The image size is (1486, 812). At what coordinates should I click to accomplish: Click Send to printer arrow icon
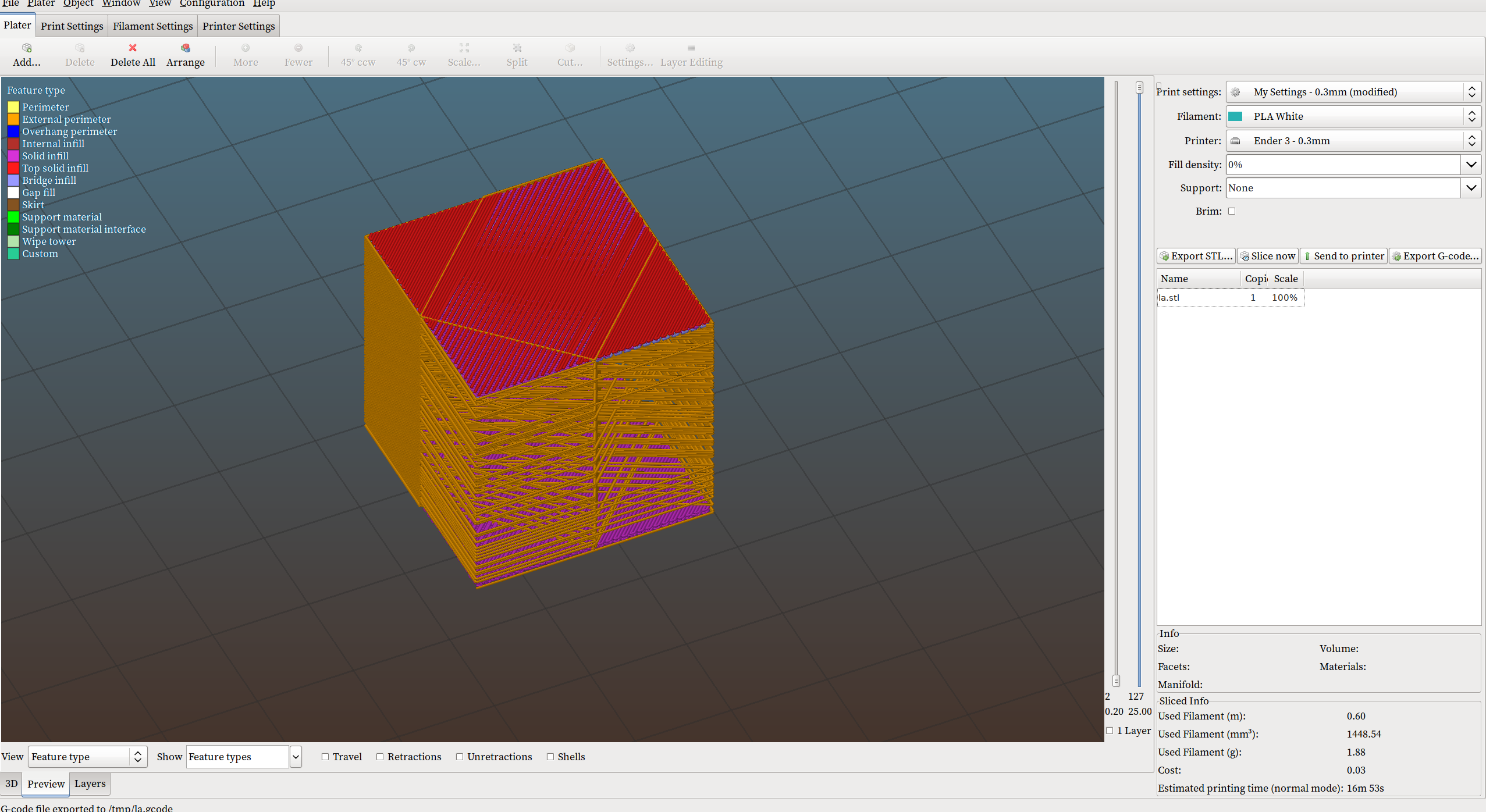[x=1307, y=256]
